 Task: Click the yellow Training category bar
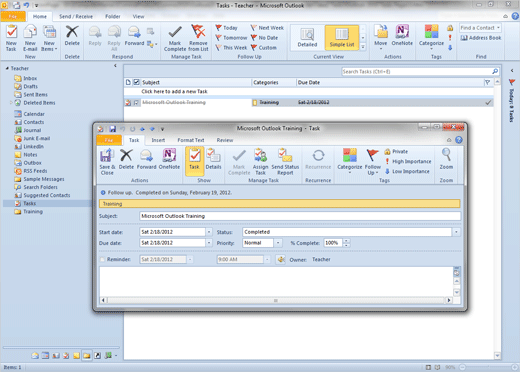click(280, 204)
